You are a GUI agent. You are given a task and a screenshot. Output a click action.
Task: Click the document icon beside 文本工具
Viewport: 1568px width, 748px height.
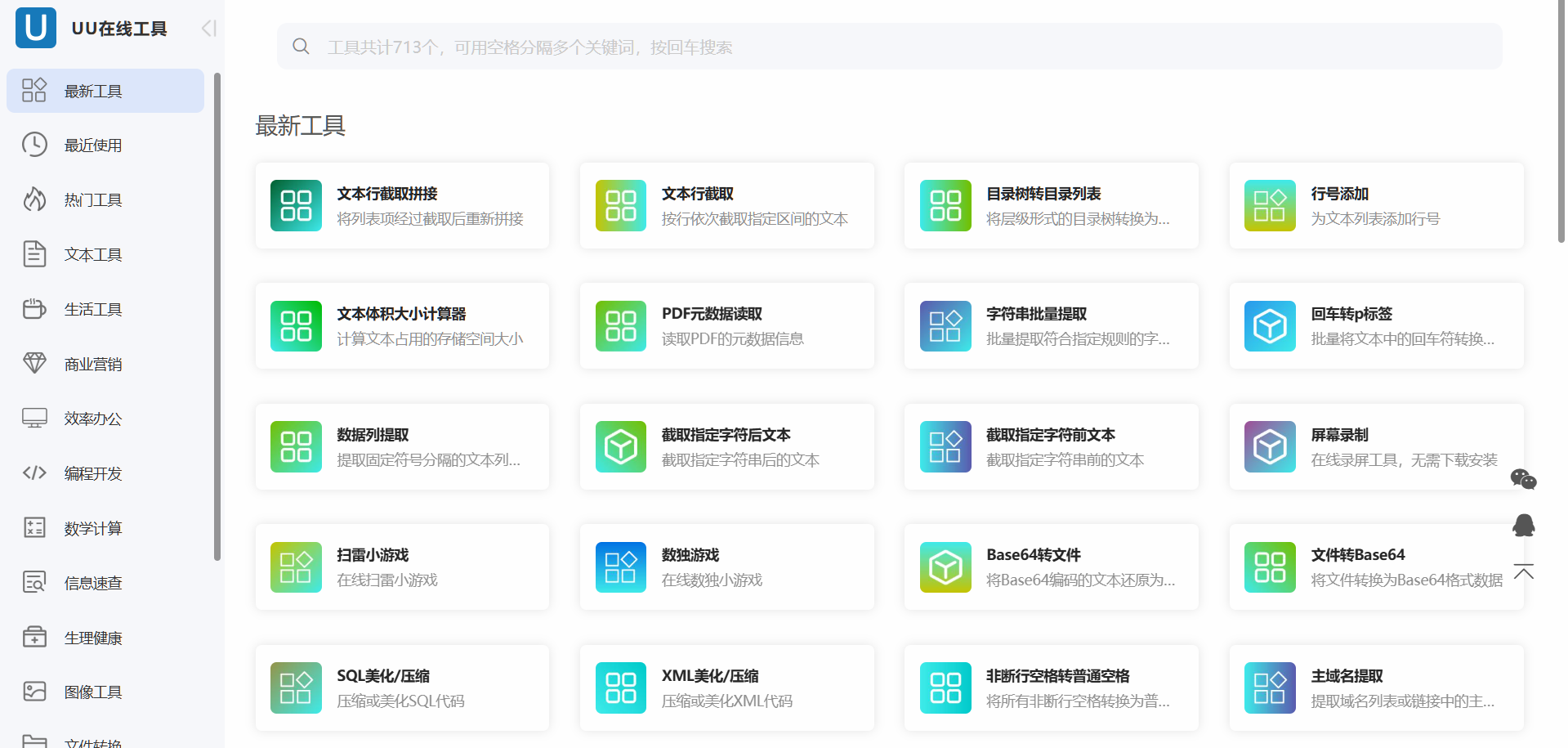point(34,254)
